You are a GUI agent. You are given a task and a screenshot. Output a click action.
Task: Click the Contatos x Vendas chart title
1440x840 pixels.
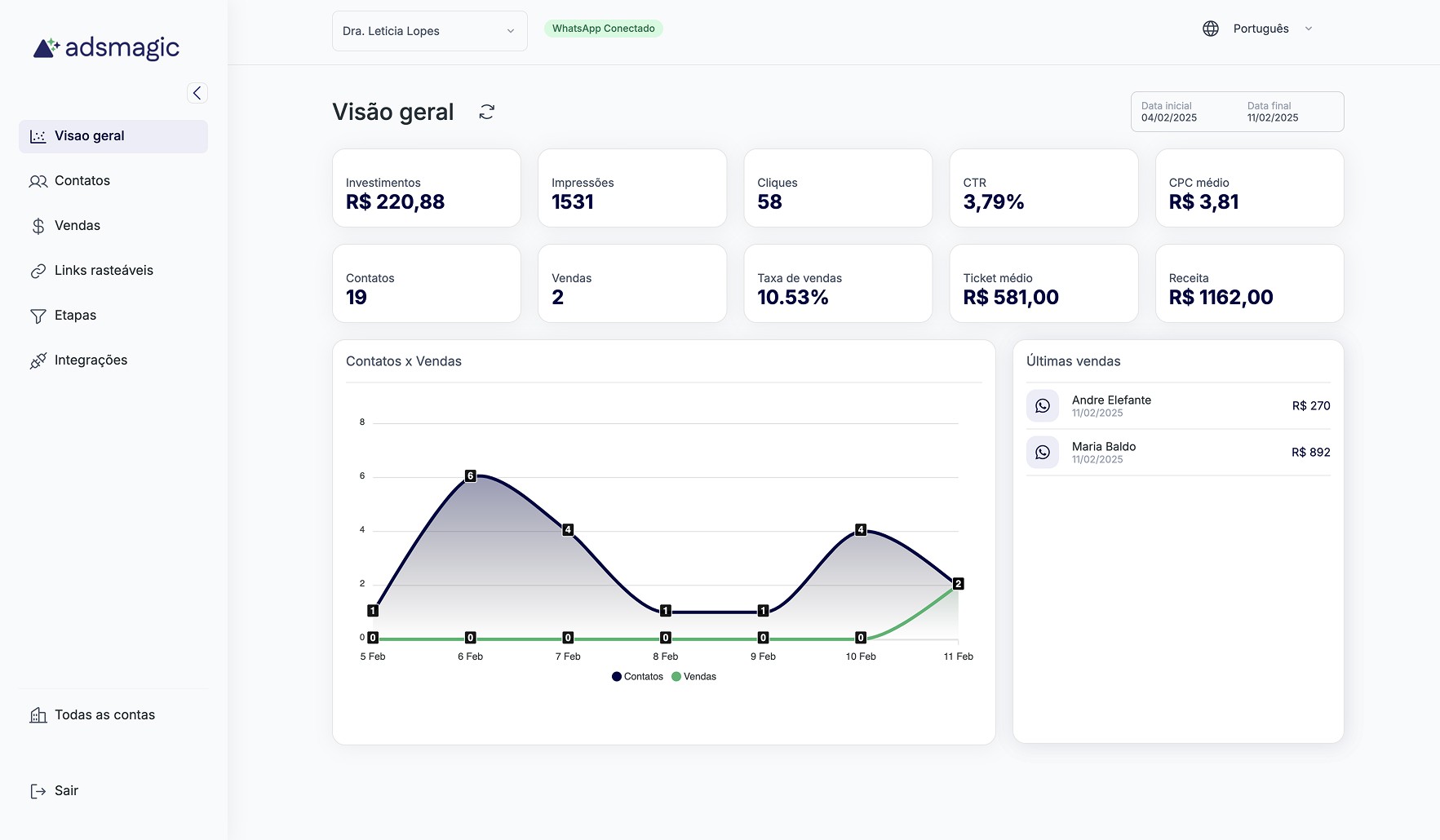(404, 361)
